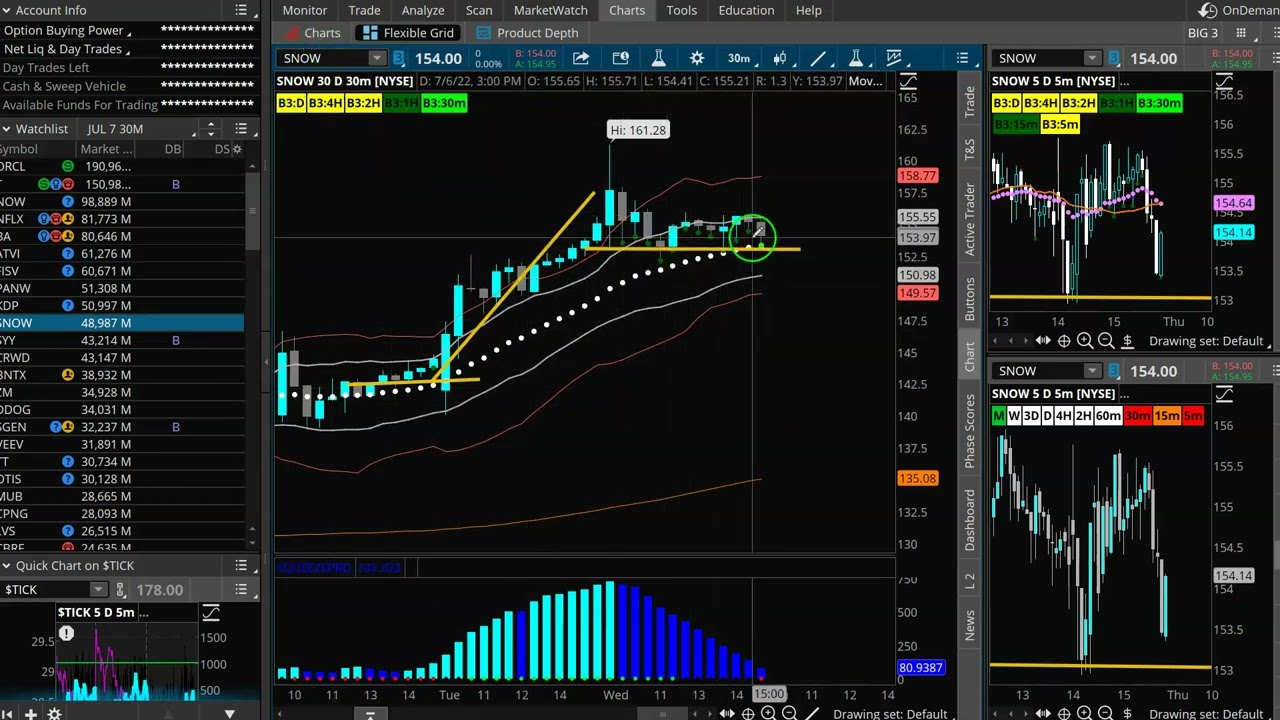
Task: Click the chart settings gear icon
Action: coord(697,58)
